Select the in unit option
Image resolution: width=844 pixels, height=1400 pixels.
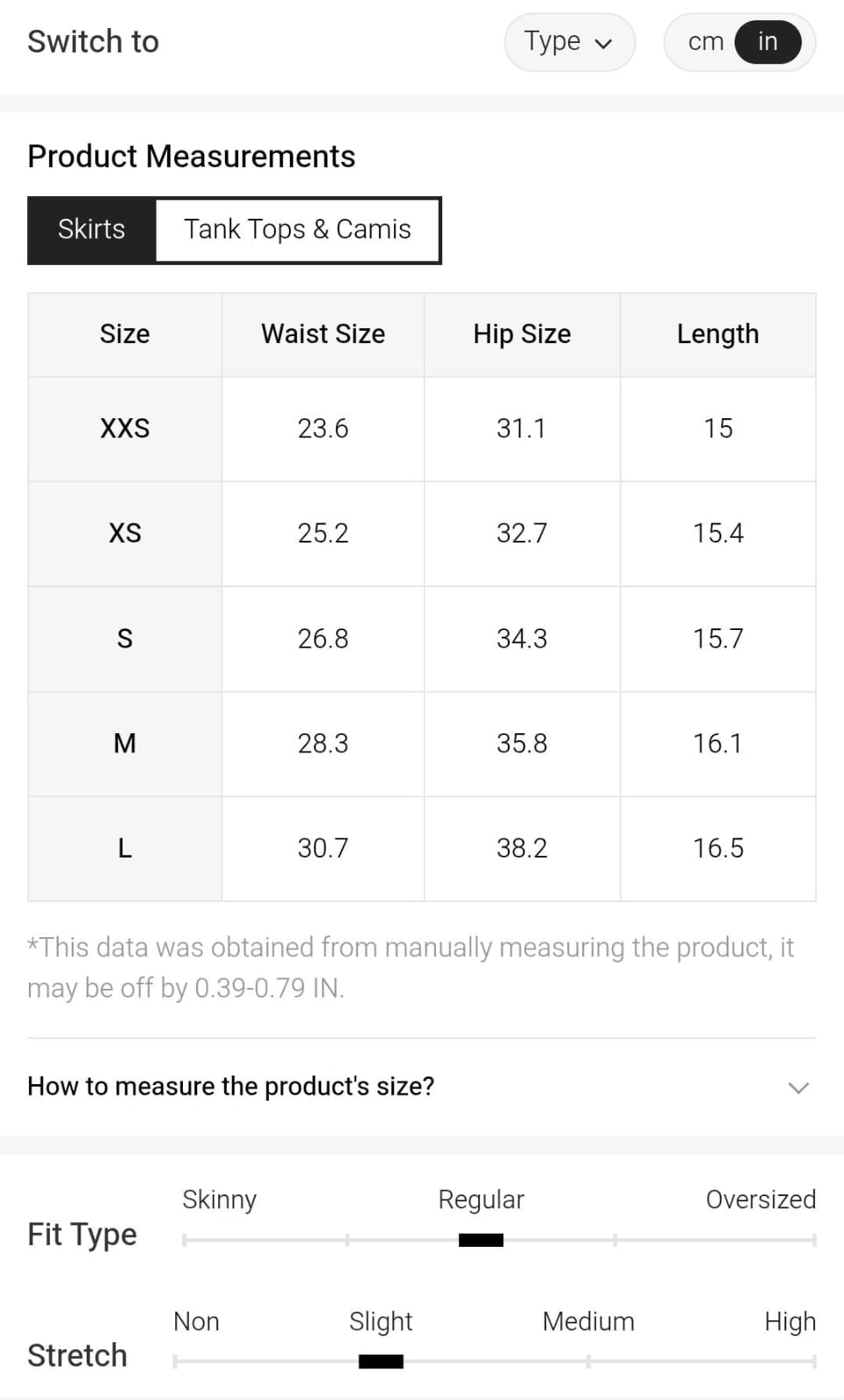[x=768, y=42]
